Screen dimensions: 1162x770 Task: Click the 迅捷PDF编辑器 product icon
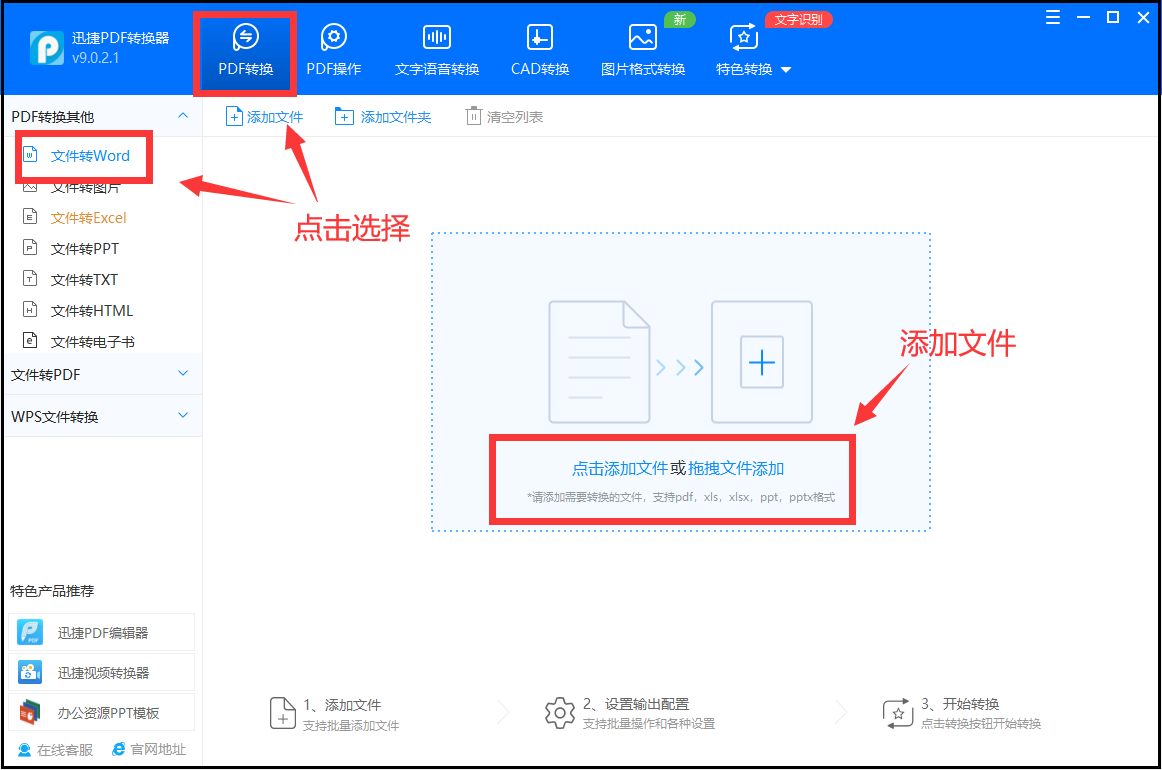(30, 632)
